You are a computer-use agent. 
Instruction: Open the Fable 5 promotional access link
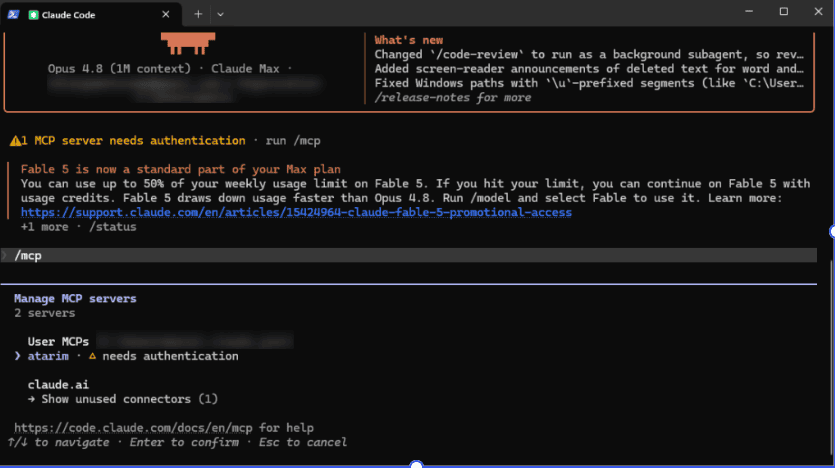point(296,212)
